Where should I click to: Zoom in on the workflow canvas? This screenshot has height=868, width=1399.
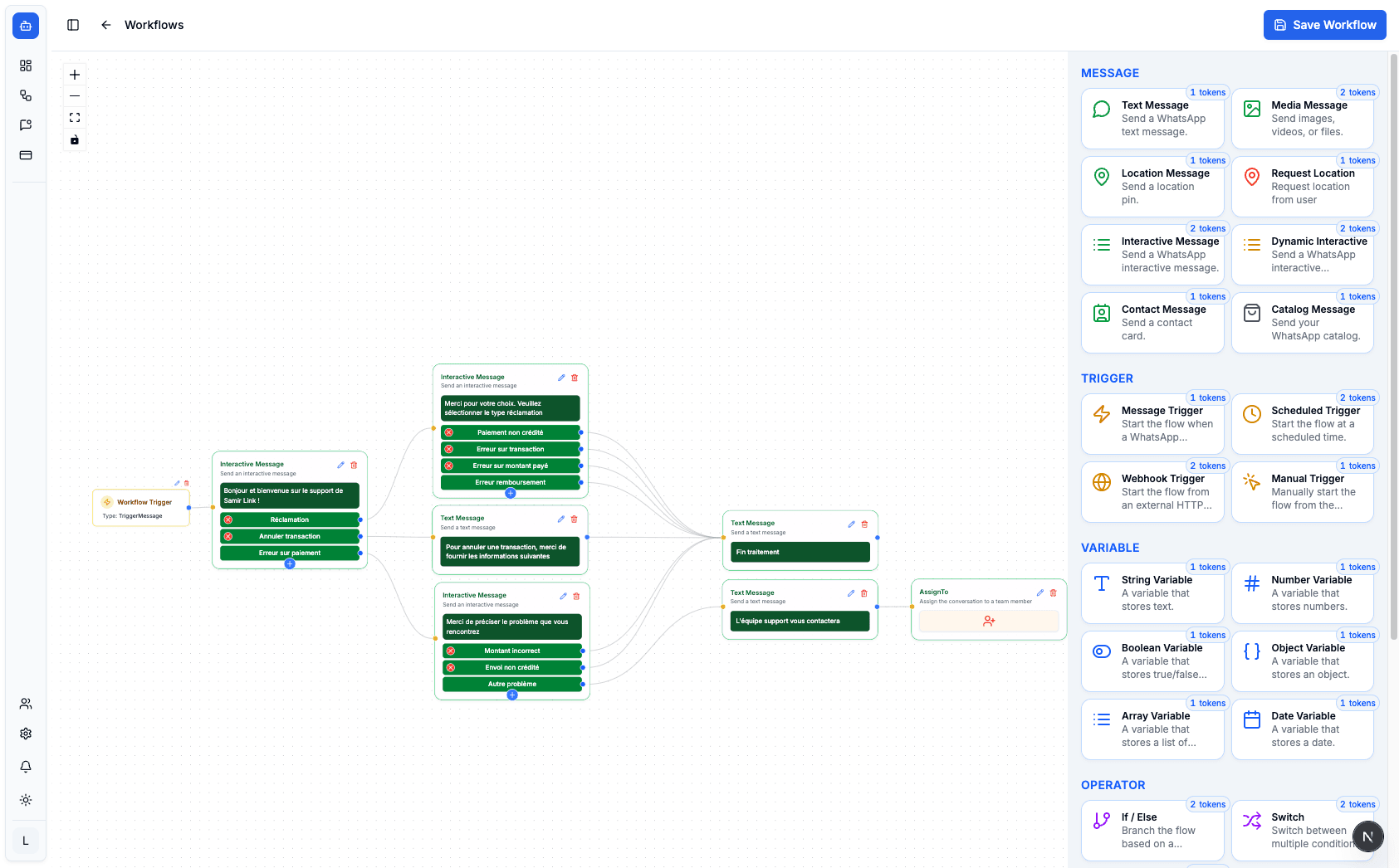click(75, 75)
